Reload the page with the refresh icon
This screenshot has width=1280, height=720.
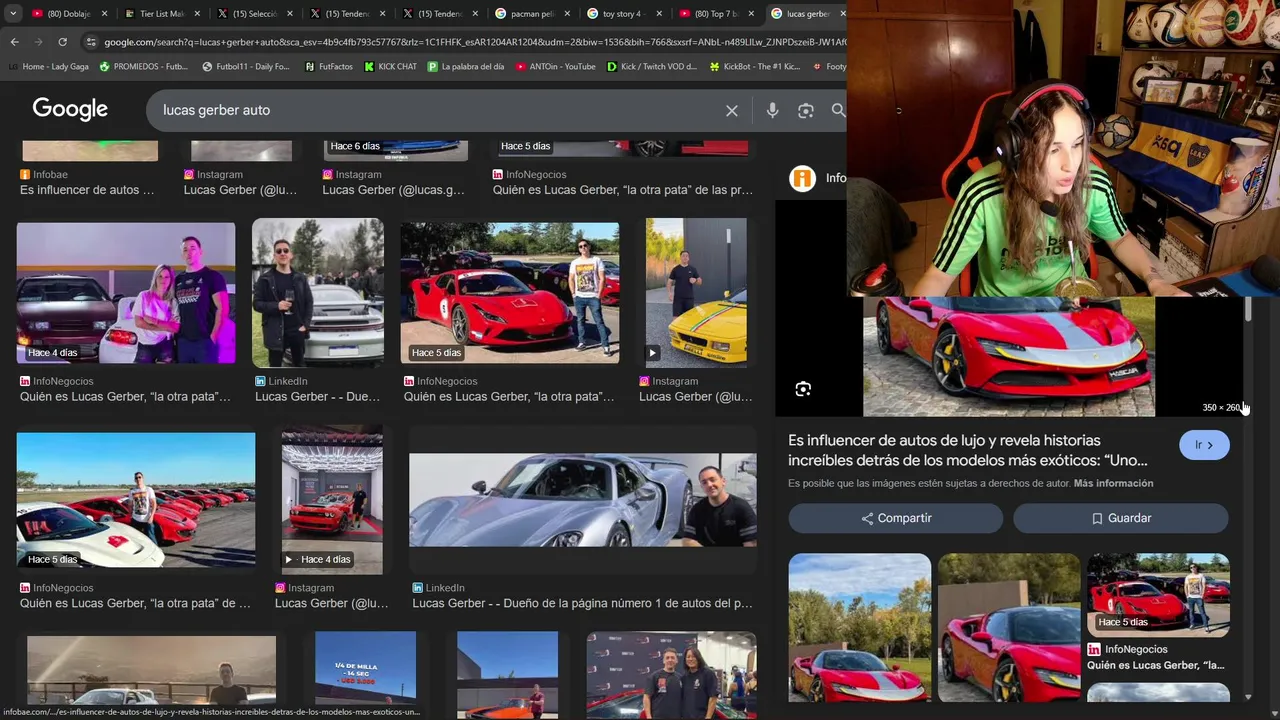tap(62, 42)
